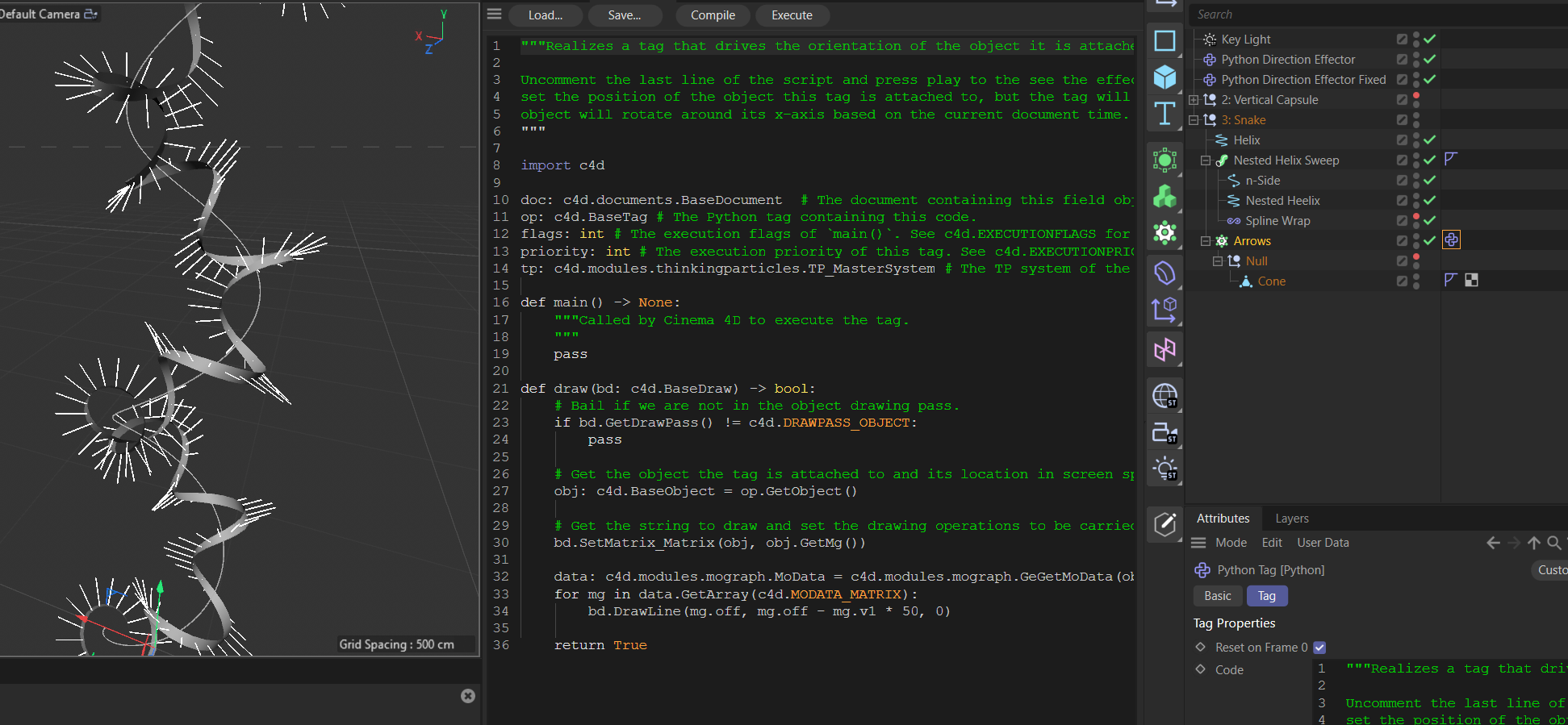
Task: Open the Mode menu in Attributes
Action: point(1231,543)
